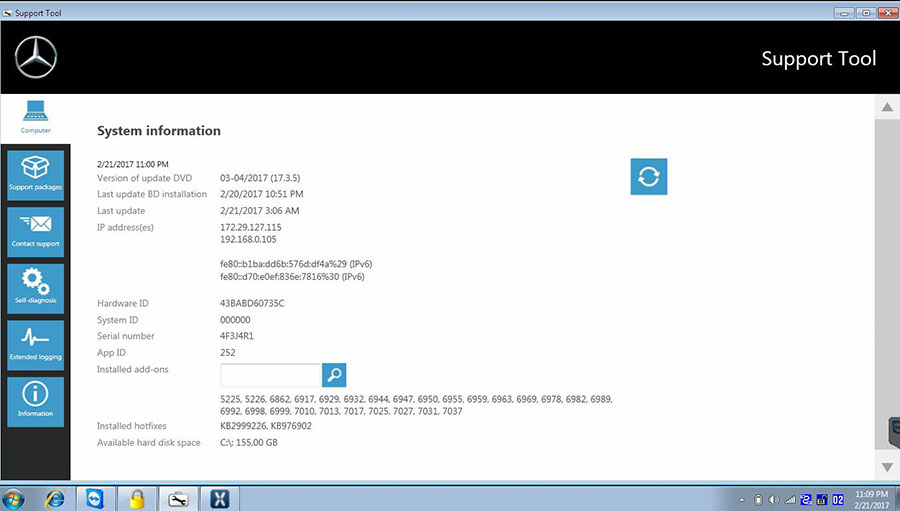Screen dimensions: 900x511
Task: Click the IPv6 address ending 7816%30
Action: pos(292,277)
